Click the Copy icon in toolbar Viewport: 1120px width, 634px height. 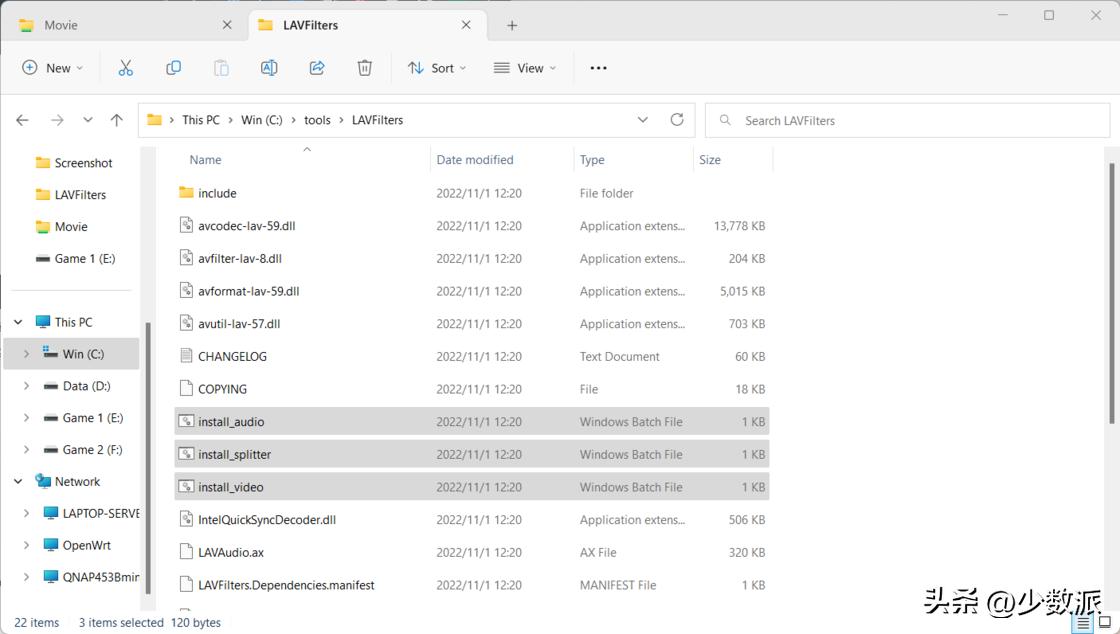173,68
